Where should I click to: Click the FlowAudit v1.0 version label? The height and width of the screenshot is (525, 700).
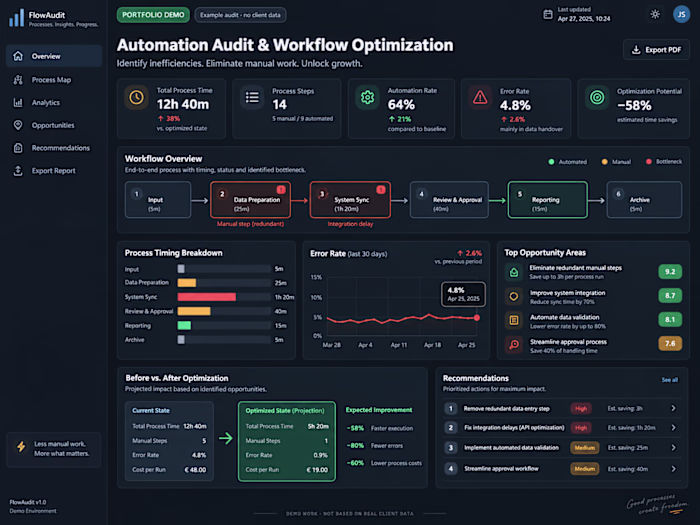click(28, 502)
